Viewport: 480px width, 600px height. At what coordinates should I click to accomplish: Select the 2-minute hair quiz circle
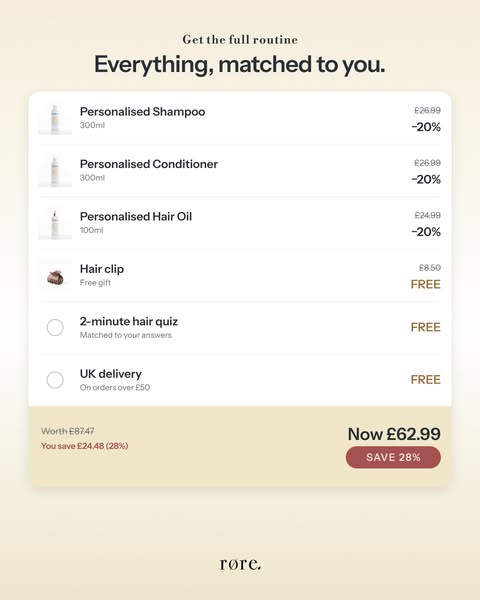55,328
